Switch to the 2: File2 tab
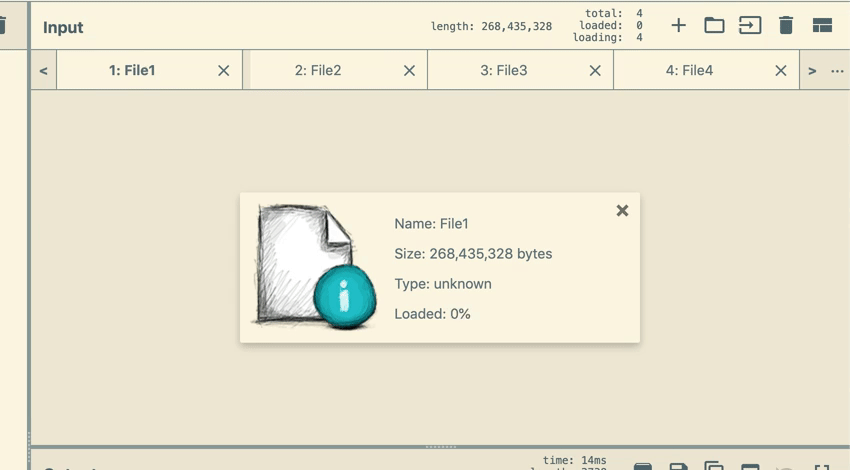 [318, 71]
